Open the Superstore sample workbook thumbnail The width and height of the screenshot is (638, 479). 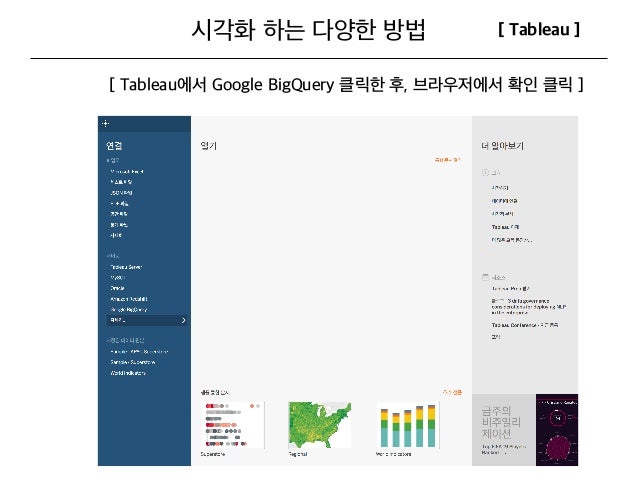[232, 425]
